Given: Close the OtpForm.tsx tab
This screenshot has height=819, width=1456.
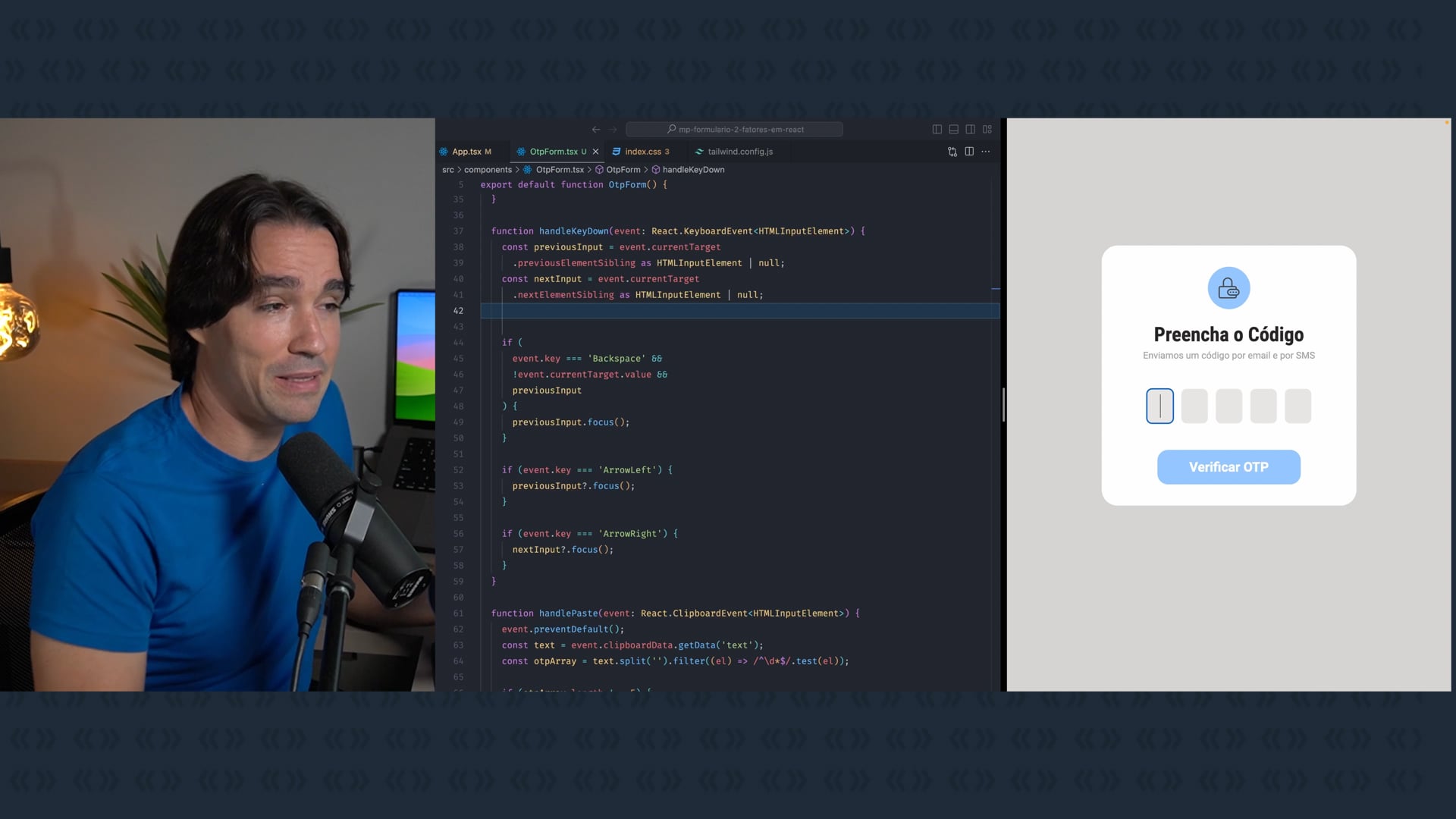Looking at the screenshot, I should point(596,152).
